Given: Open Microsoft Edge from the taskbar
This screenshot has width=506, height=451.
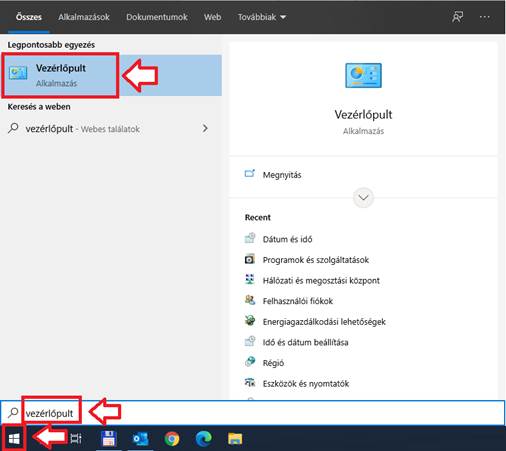Looking at the screenshot, I should pos(203,439).
